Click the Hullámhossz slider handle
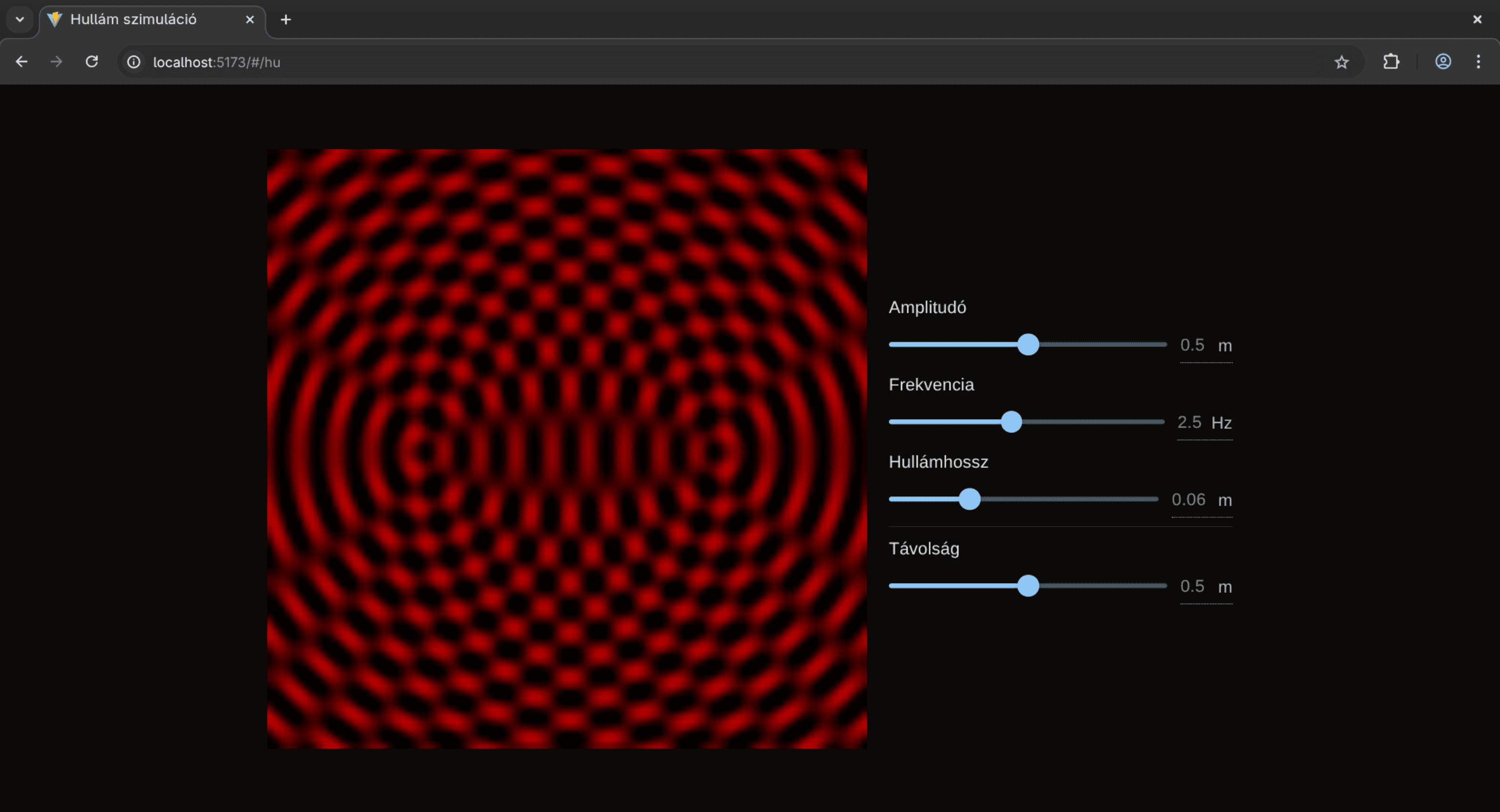1500x812 pixels. click(969, 499)
